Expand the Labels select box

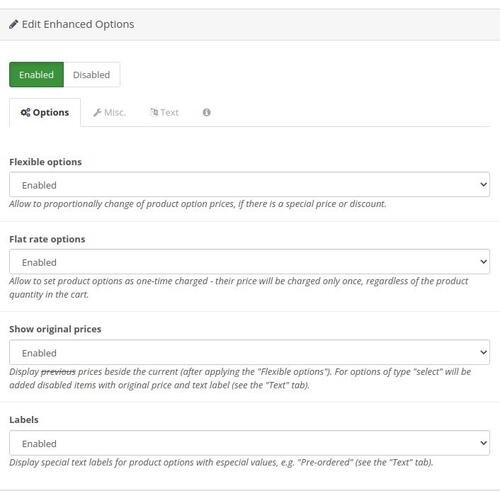click(249, 443)
